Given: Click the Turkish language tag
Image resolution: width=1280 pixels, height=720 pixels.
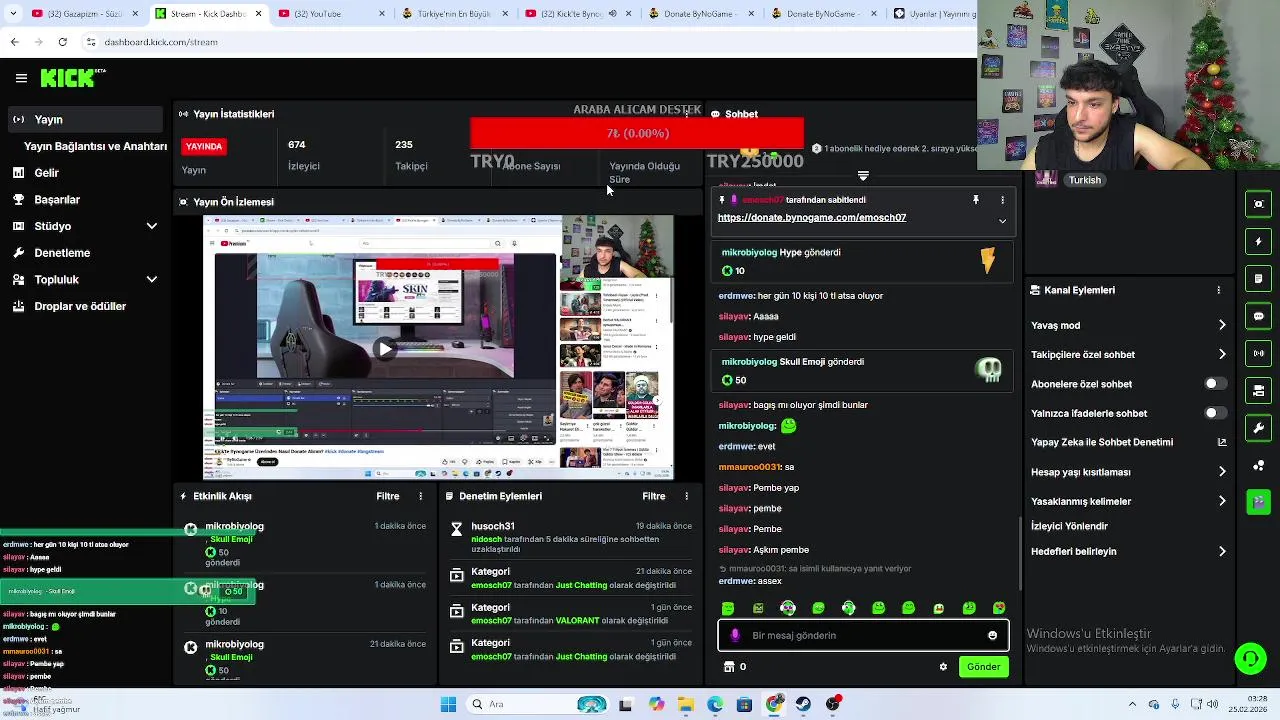Looking at the screenshot, I should tap(1085, 180).
